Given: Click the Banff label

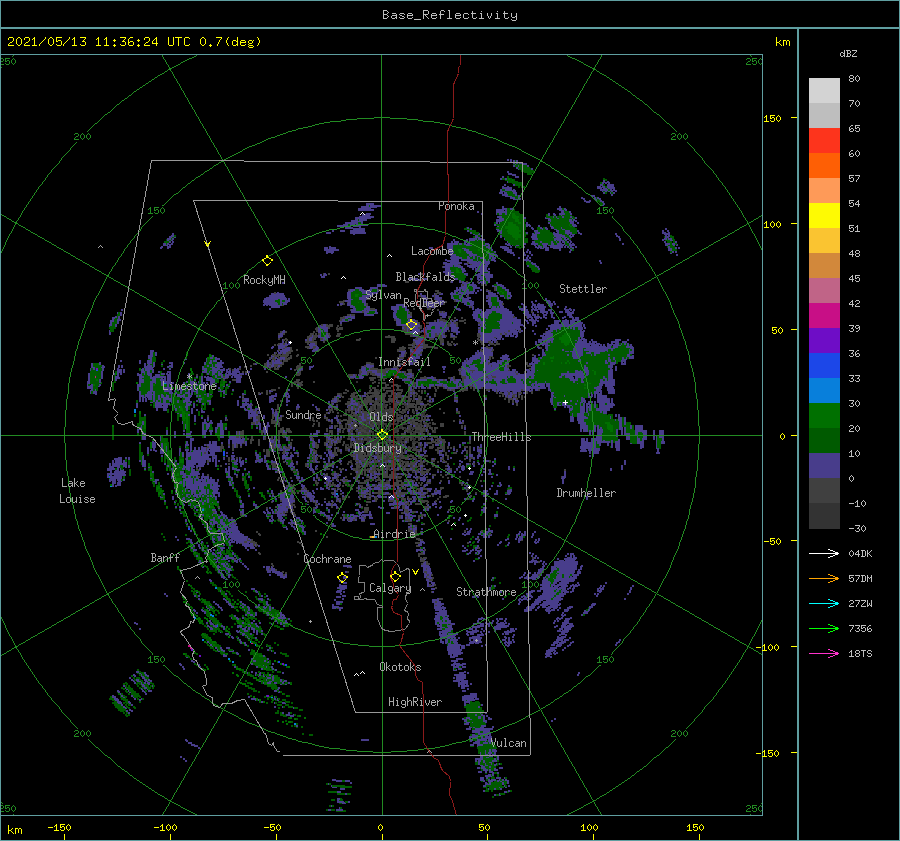Looking at the screenshot, I should click(x=165, y=557).
